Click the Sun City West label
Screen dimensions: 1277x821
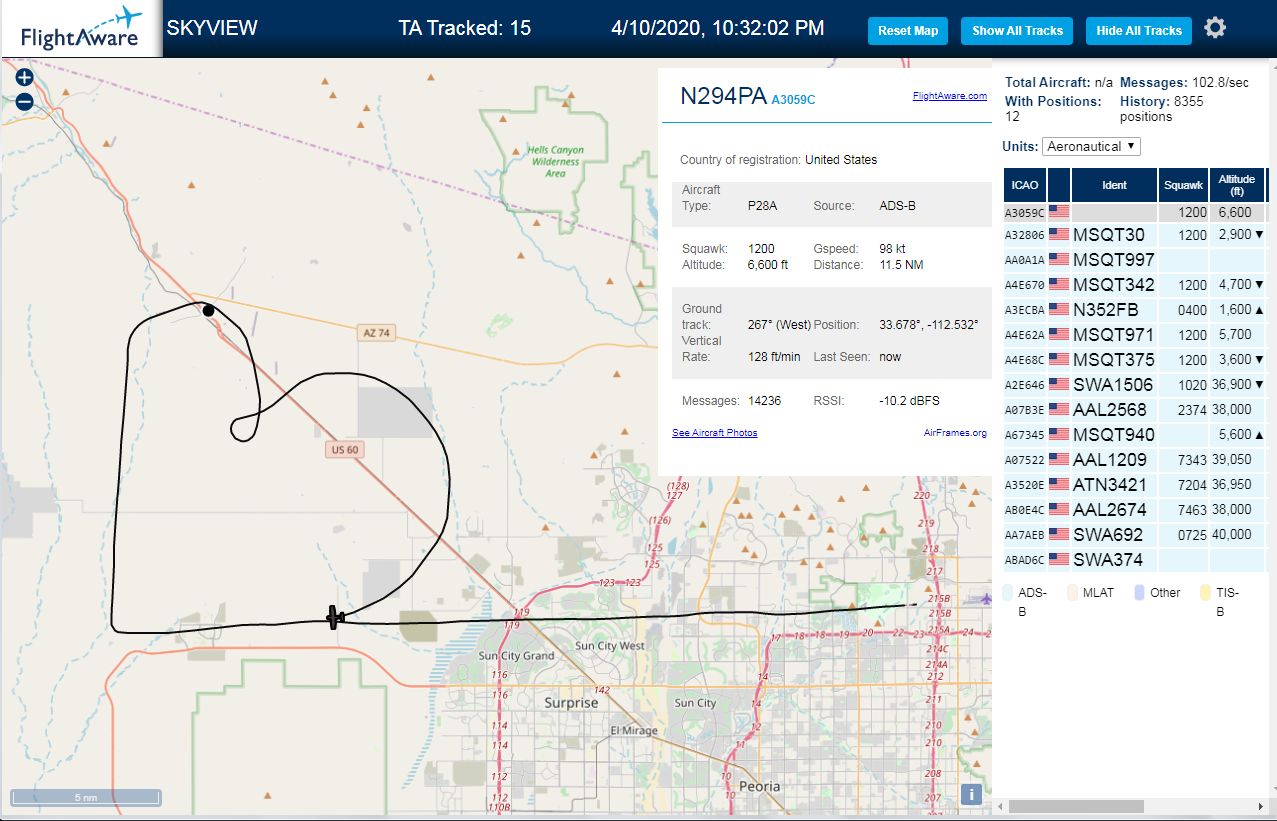pyautogui.click(x=610, y=646)
